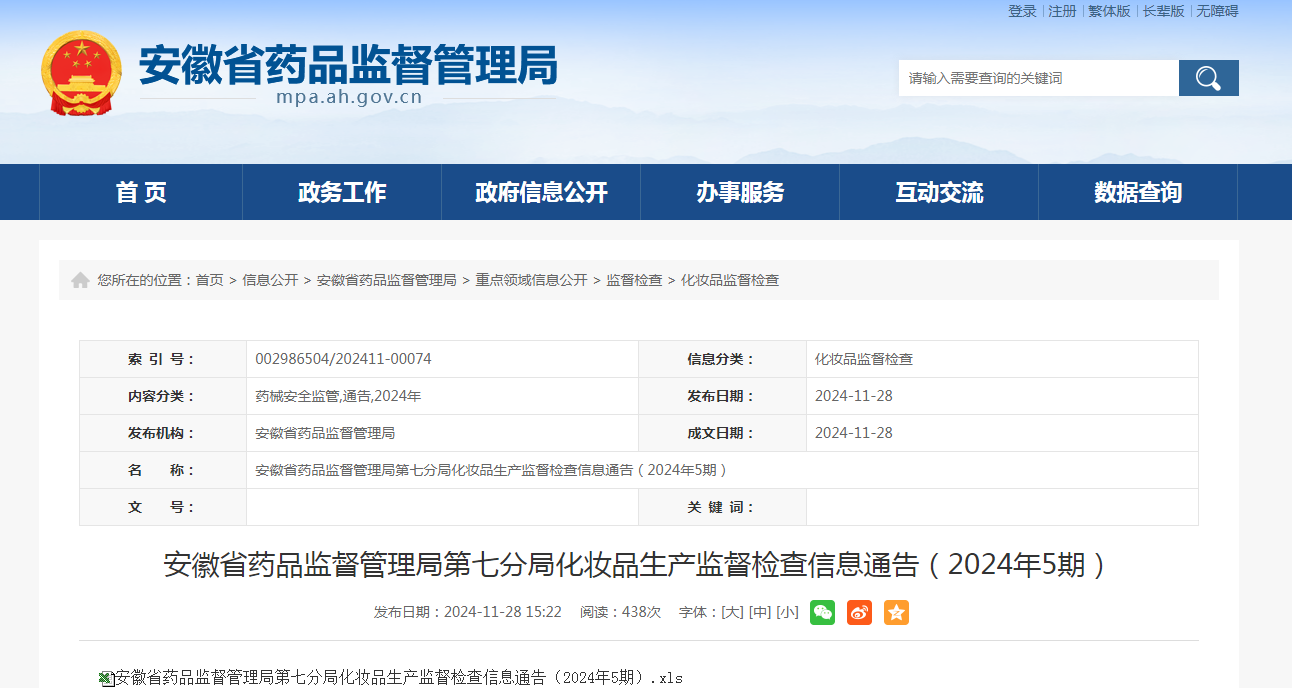
Task: Click breadcrumb link 信息公开
Action: coord(270,280)
